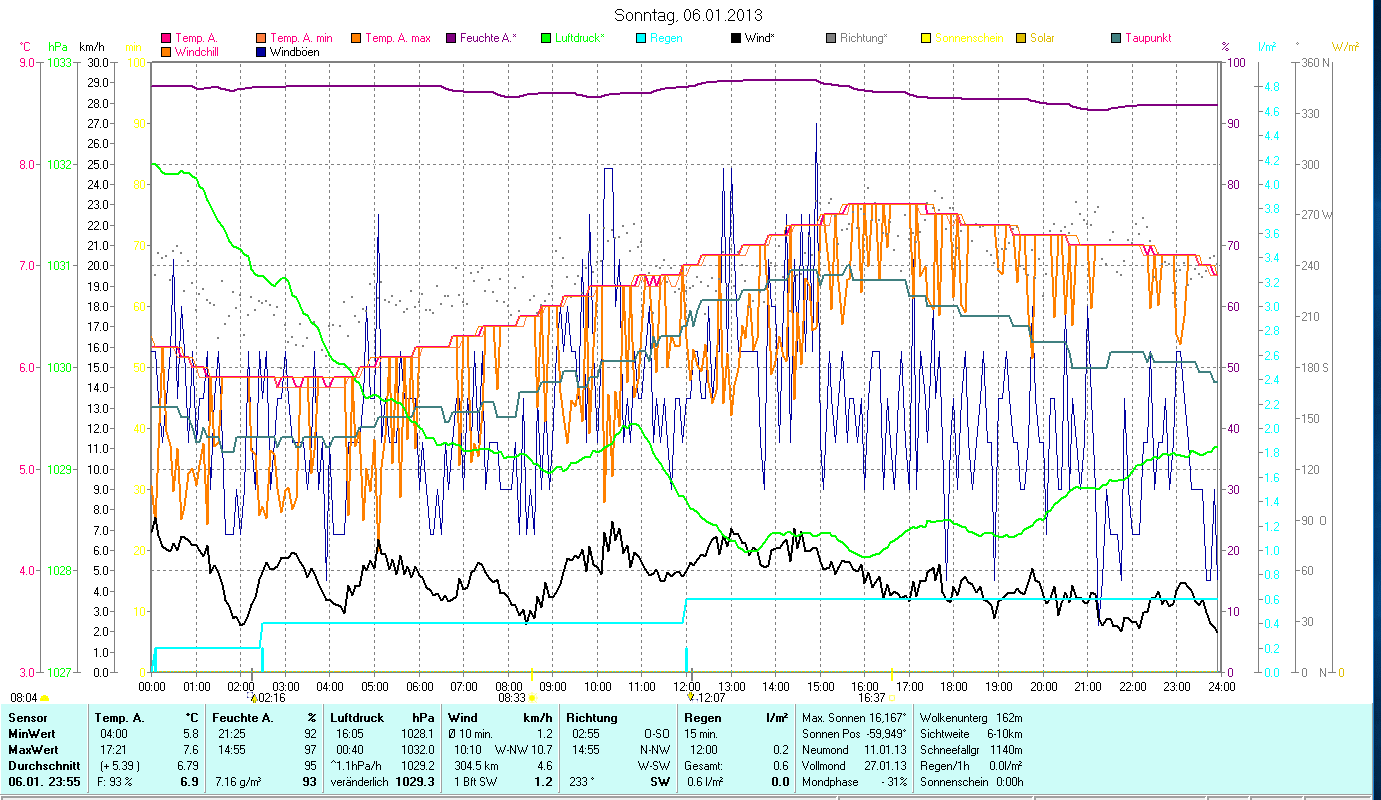Click the cyan Regen legend swatch
Image resolution: width=1381 pixels, height=800 pixels.
642,38
